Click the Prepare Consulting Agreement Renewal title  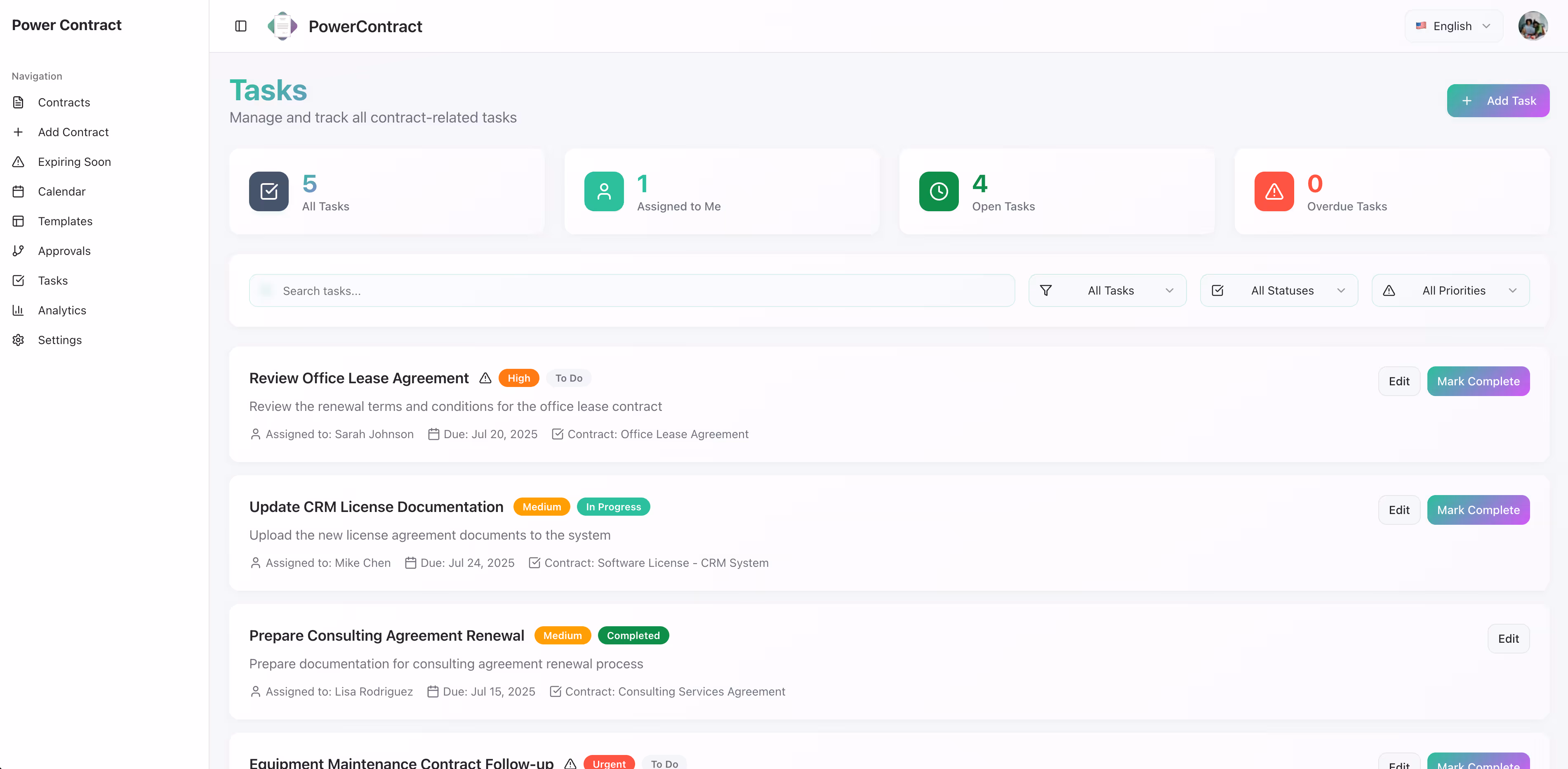point(386,636)
